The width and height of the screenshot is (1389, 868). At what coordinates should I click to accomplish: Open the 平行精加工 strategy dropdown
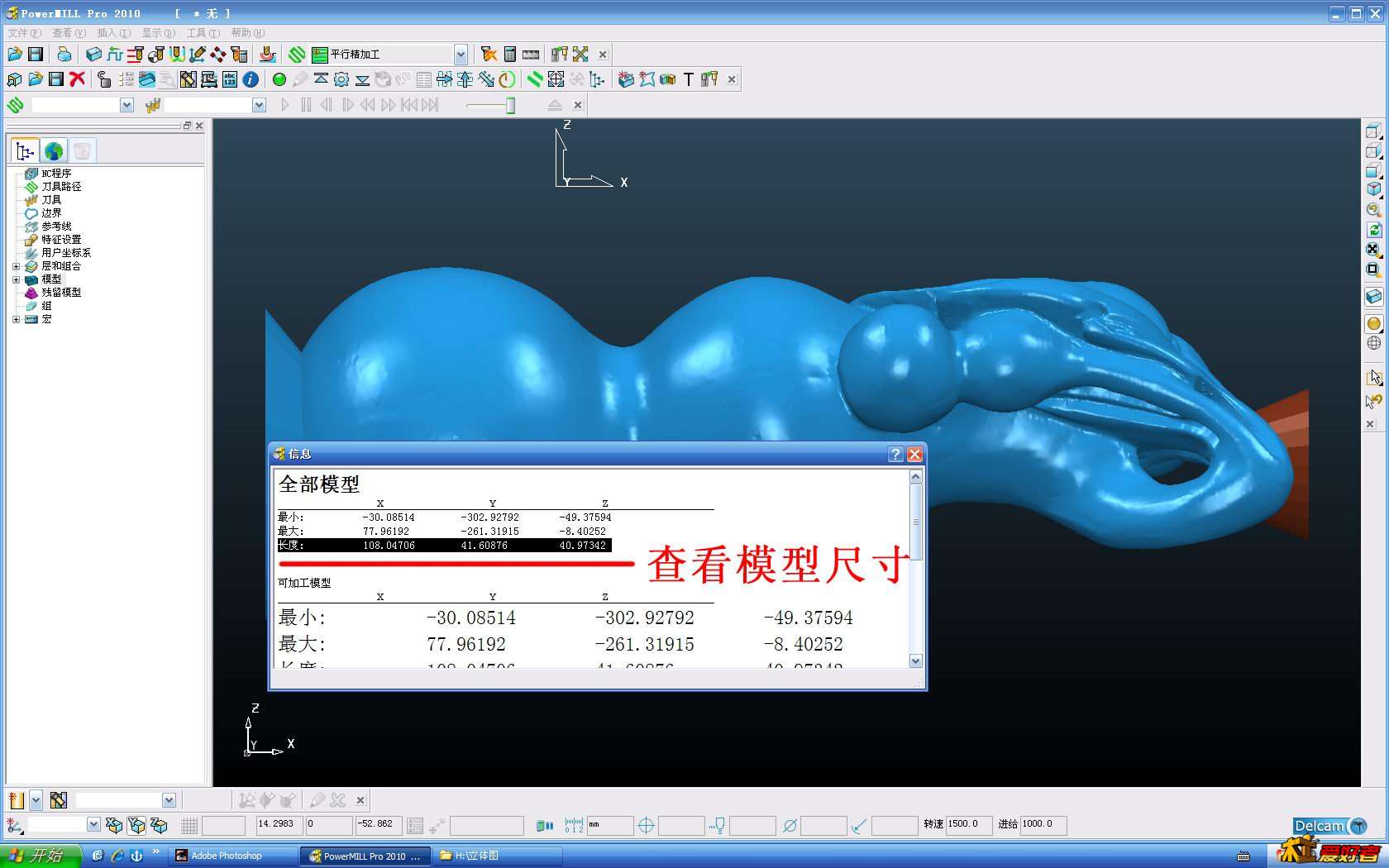point(461,55)
